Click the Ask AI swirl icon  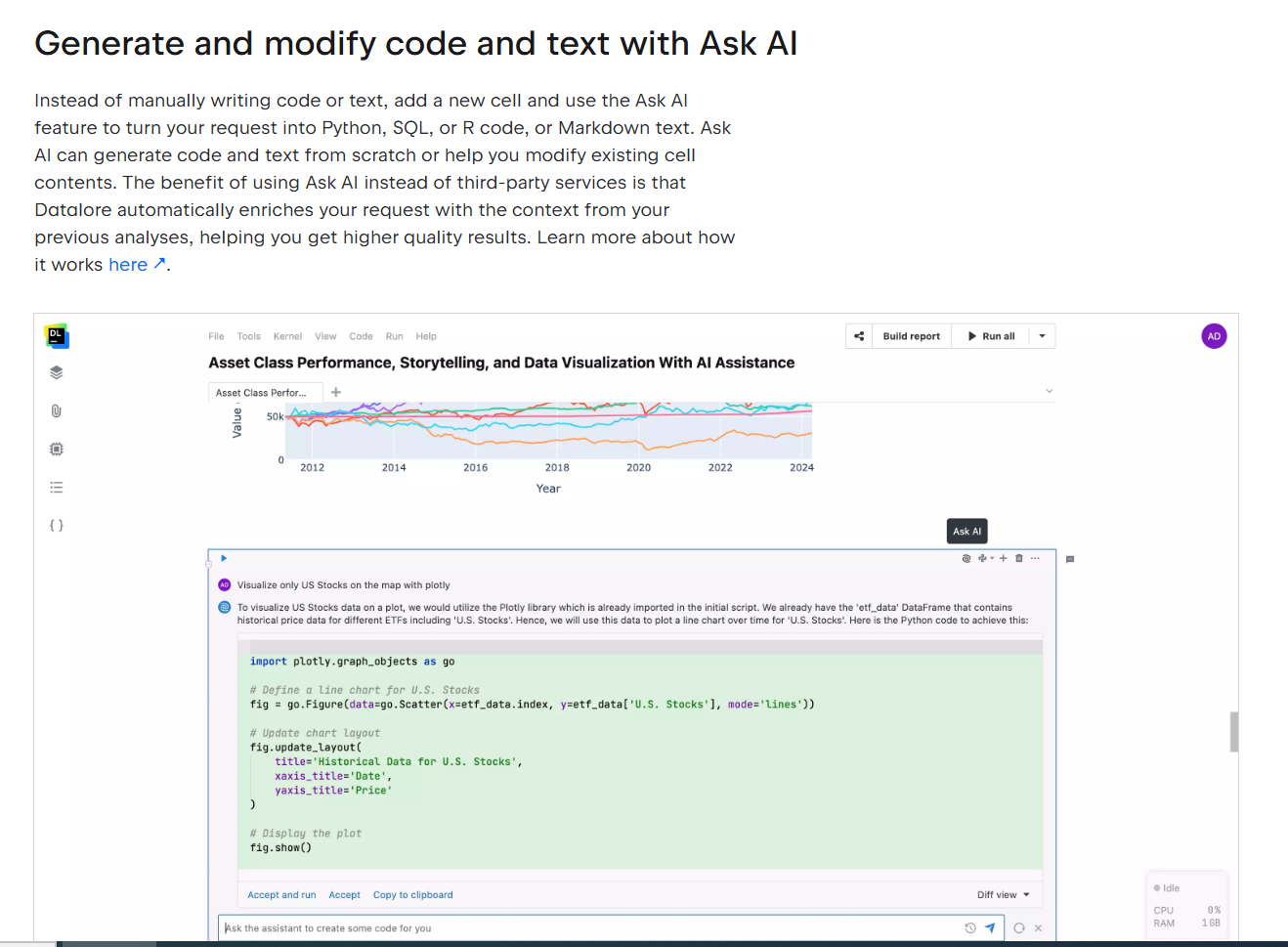(966, 558)
